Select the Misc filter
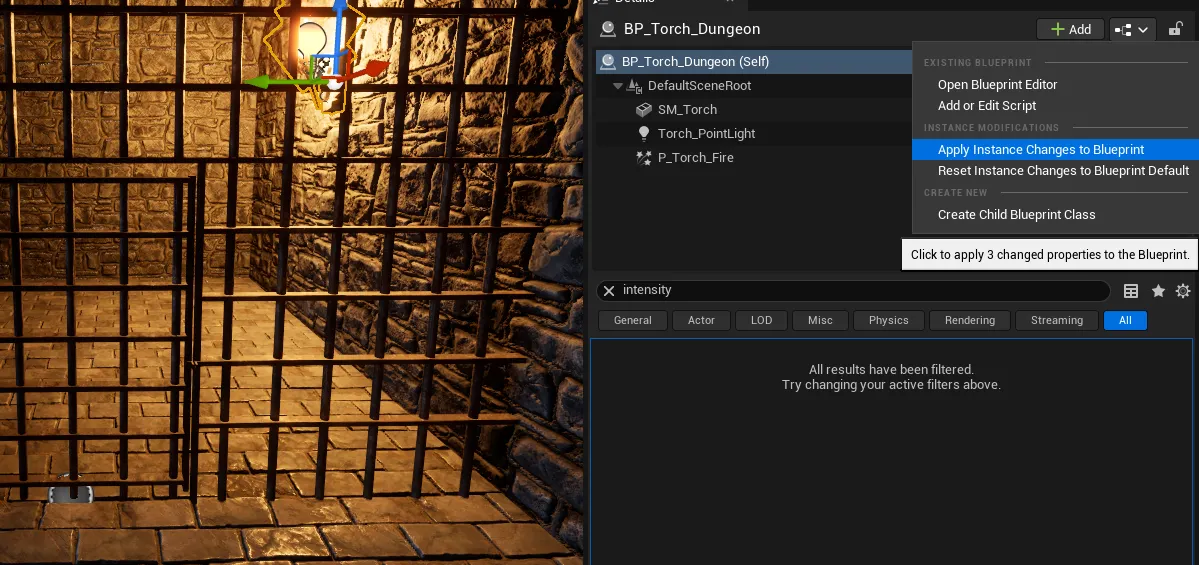This screenshot has height=565, width=1199. click(x=820, y=320)
